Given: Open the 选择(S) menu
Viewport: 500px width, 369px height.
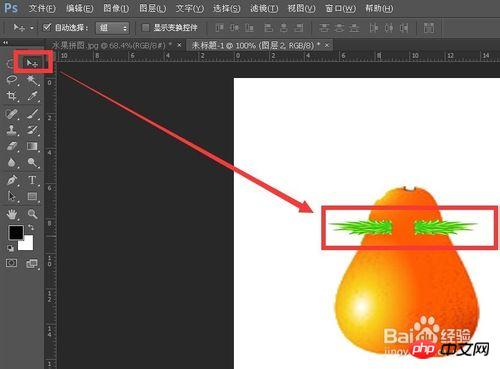Looking at the screenshot, I should (x=227, y=8).
